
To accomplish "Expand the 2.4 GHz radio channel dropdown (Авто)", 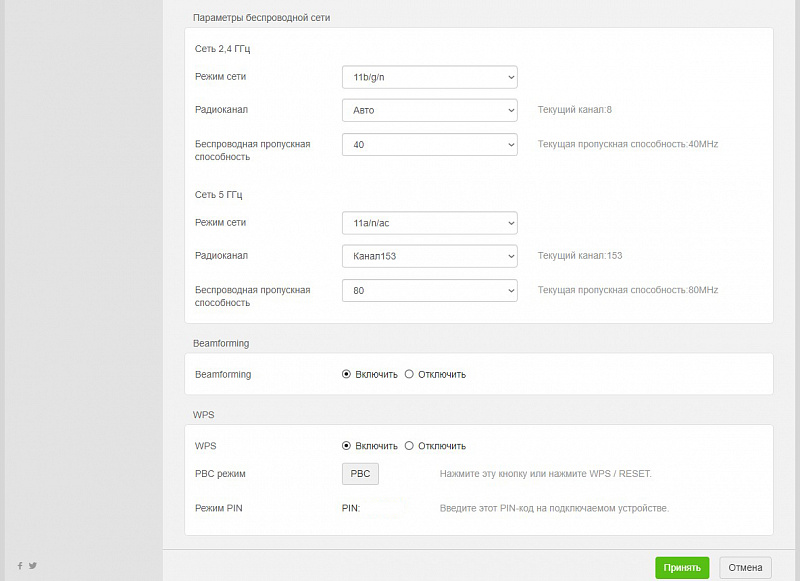I will pos(429,110).
